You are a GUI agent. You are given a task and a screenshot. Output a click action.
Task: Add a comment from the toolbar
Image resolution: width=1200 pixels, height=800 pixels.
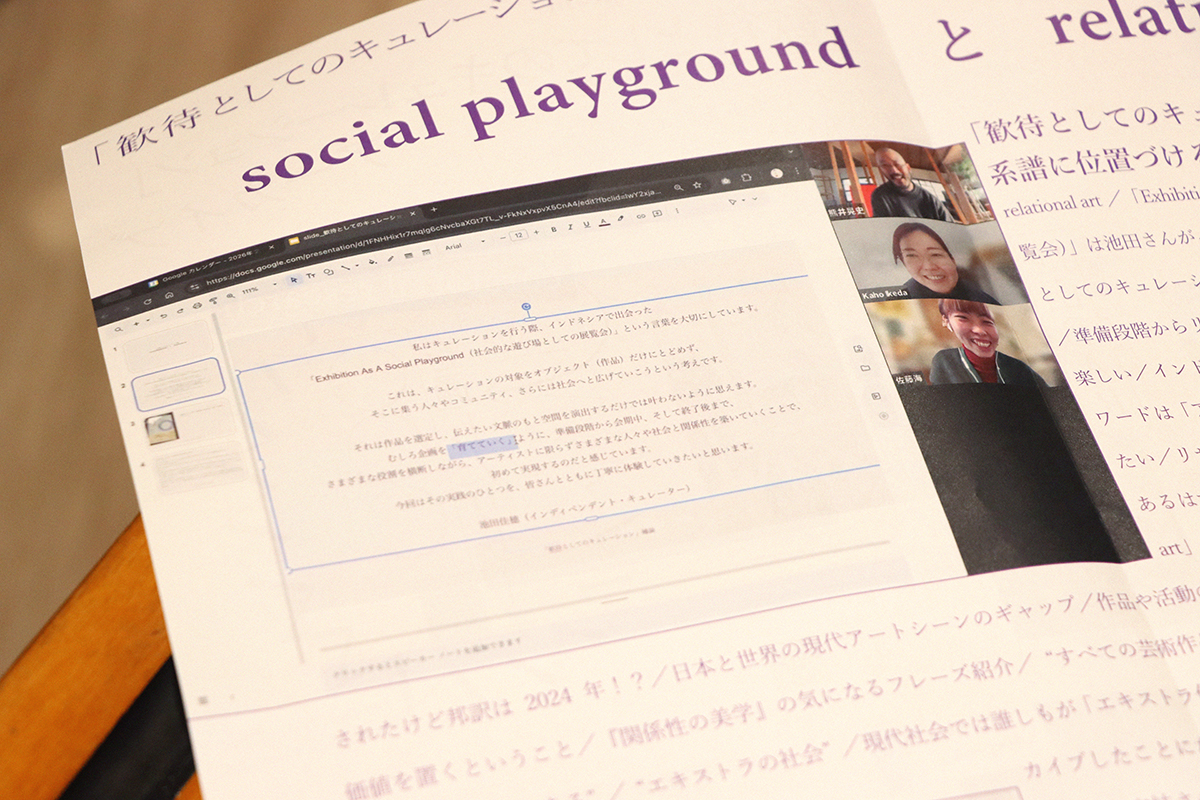657,213
